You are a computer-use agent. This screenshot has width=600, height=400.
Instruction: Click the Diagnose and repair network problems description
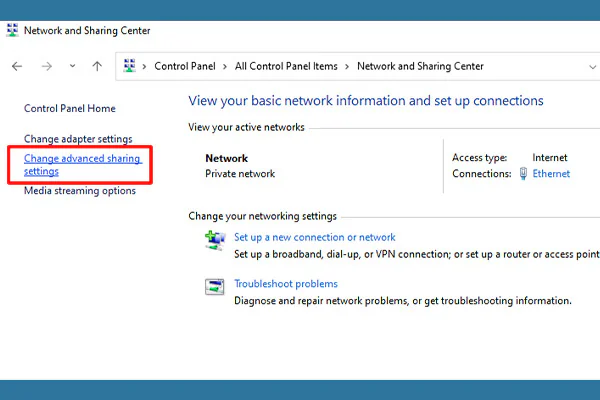[x=403, y=300]
